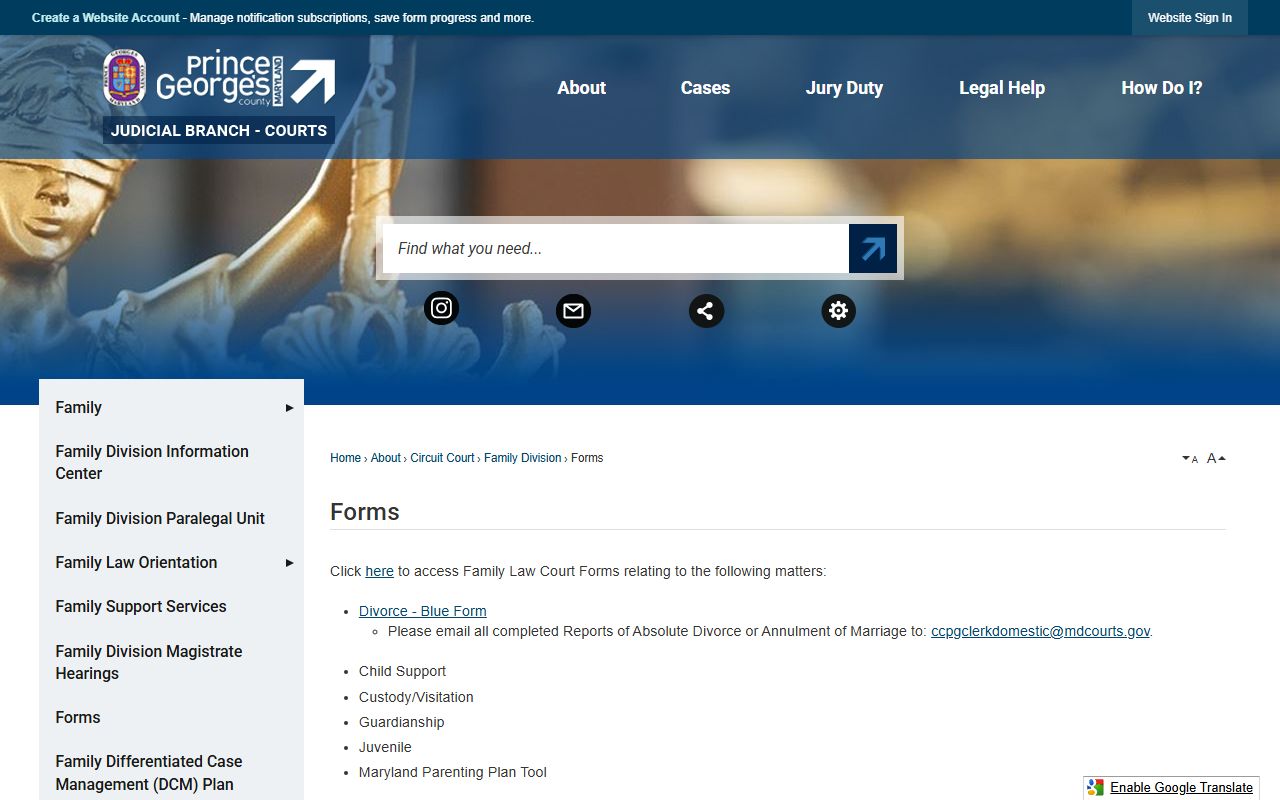Open Family Division Paralegal Unit page
The width and height of the screenshot is (1280, 800).
(160, 518)
